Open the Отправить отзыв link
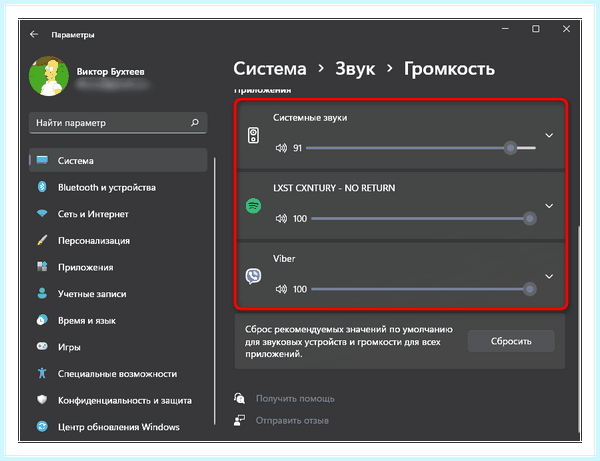The height and width of the screenshot is (461, 600). pyautogui.click(x=292, y=420)
